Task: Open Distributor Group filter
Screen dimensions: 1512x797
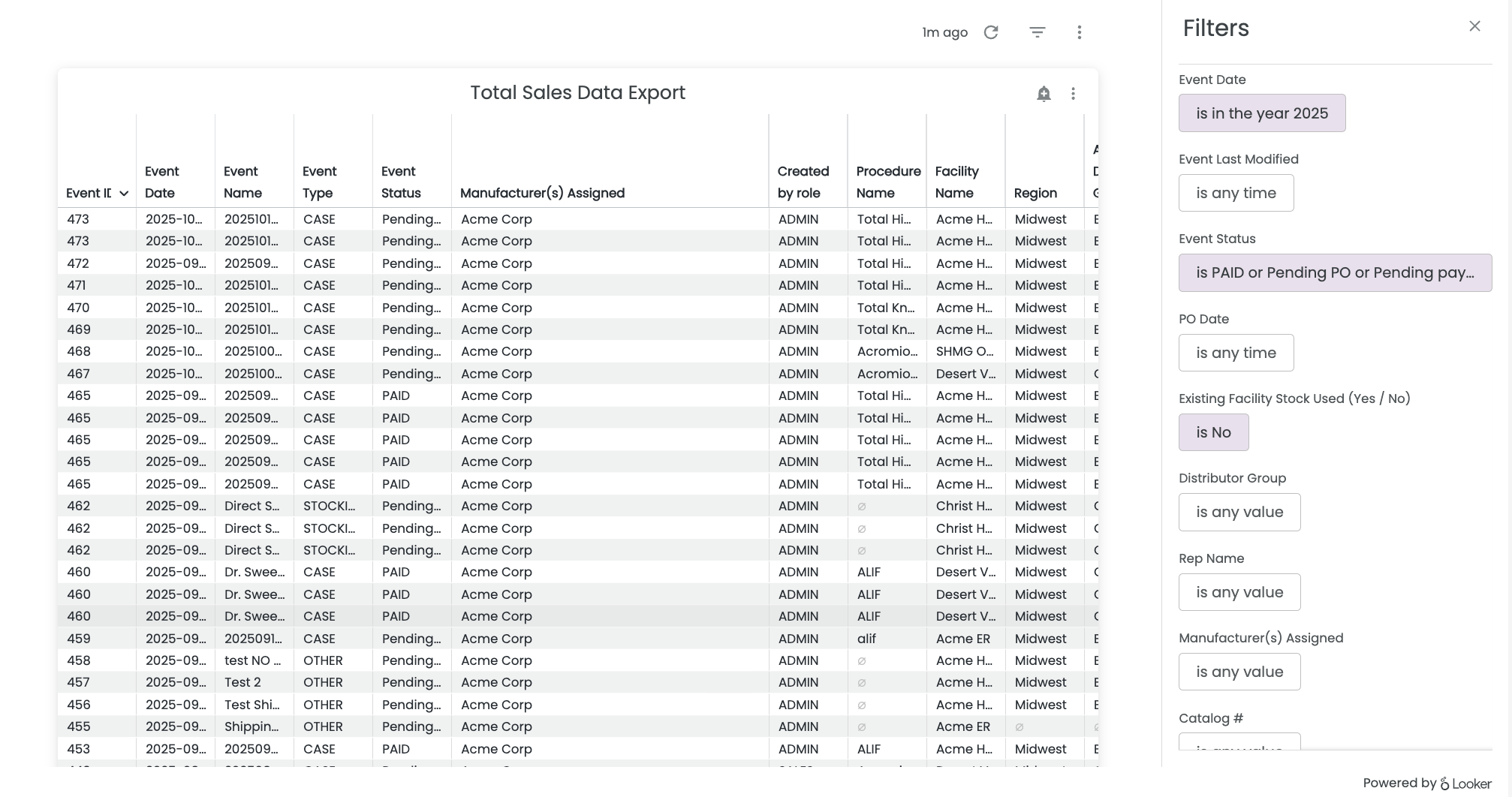Action: click(x=1239, y=513)
